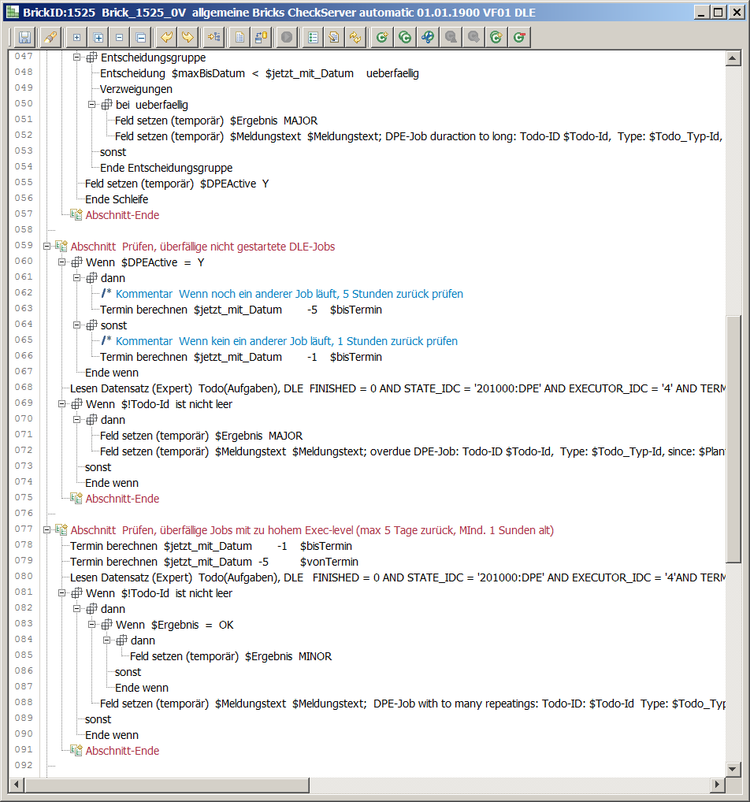Click the first expand plus toolbar icon
Screen dimensions: 750x802
click(76, 37)
